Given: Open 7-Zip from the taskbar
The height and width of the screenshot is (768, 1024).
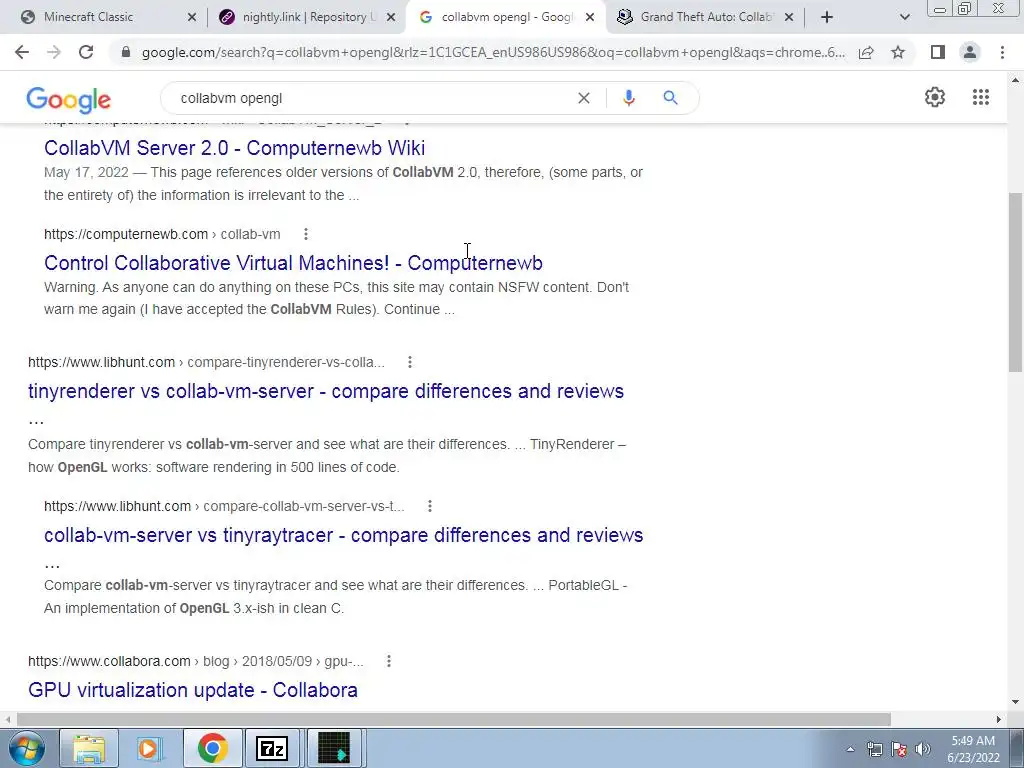Looking at the screenshot, I should [272, 748].
